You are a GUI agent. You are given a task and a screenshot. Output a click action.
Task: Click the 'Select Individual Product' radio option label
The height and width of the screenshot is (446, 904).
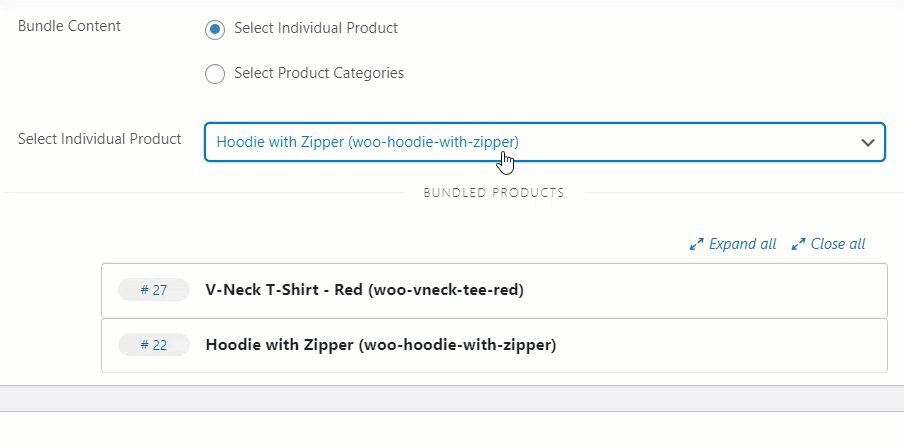click(x=316, y=28)
